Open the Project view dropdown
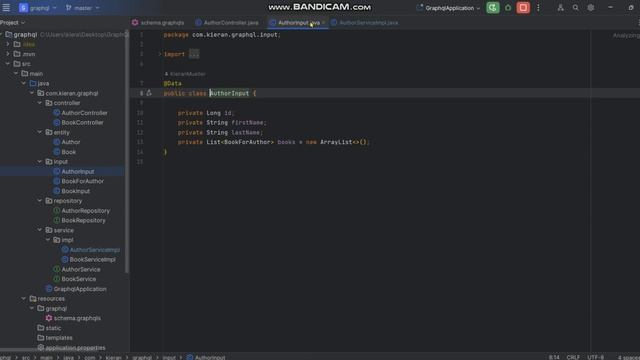Screen dimensions: 640x360 13,23
